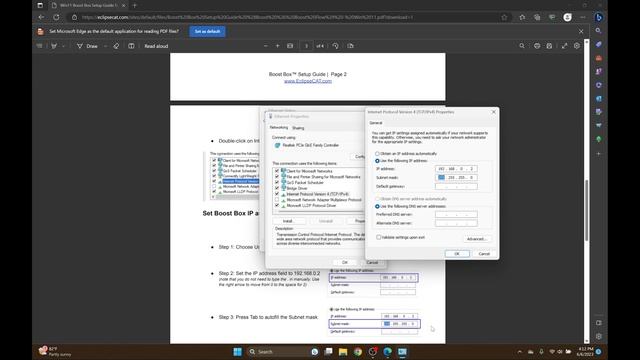Select Use the following DNS server addresses

377,207
